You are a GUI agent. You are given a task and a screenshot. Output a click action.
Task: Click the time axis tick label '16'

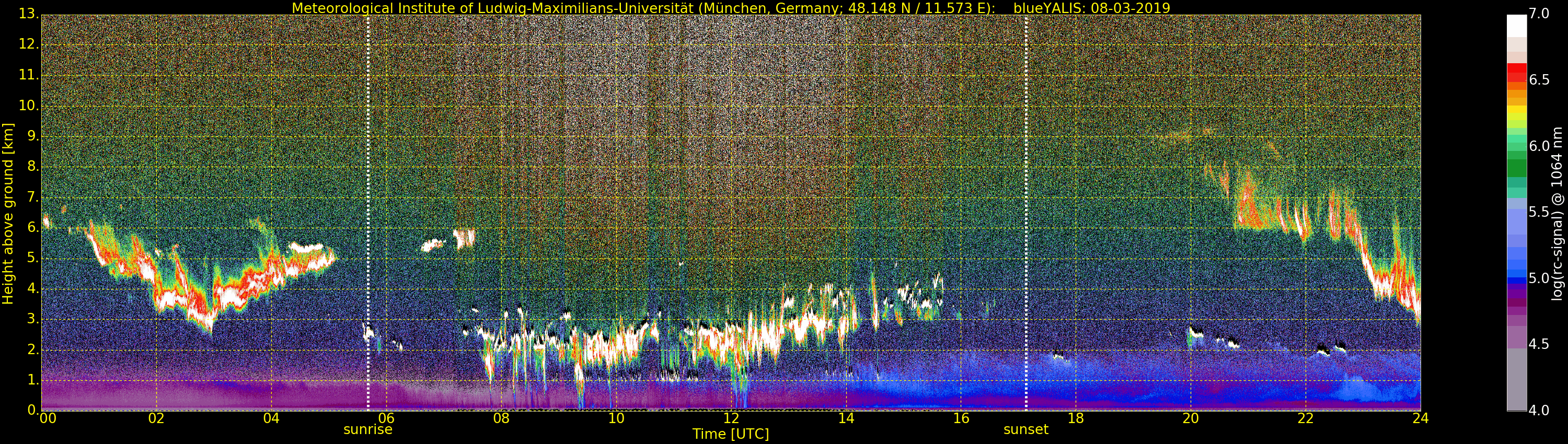961,418
